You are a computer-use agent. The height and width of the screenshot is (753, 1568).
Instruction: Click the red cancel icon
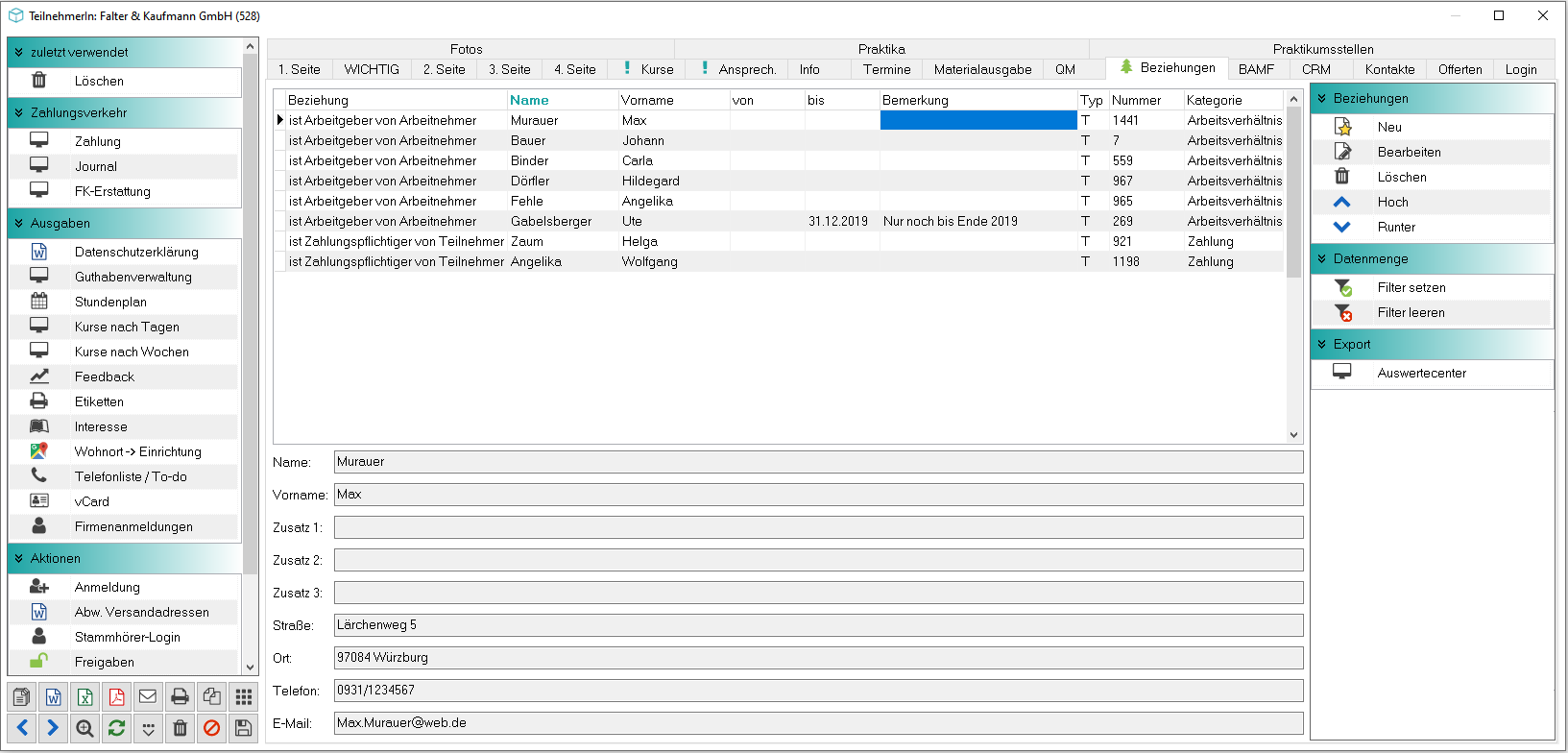[211, 728]
